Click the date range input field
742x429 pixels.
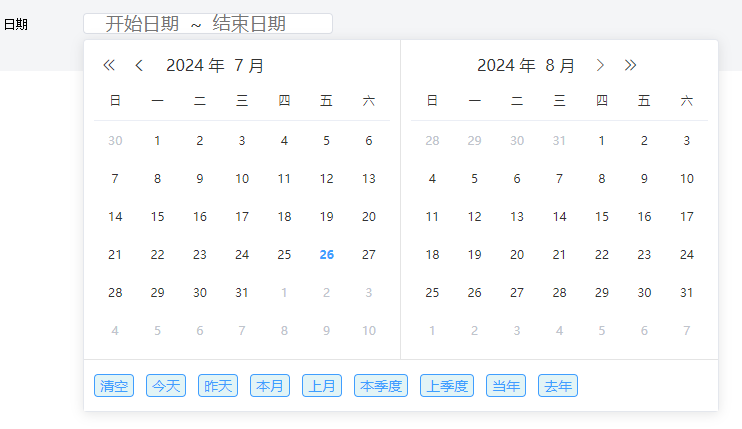pos(208,24)
